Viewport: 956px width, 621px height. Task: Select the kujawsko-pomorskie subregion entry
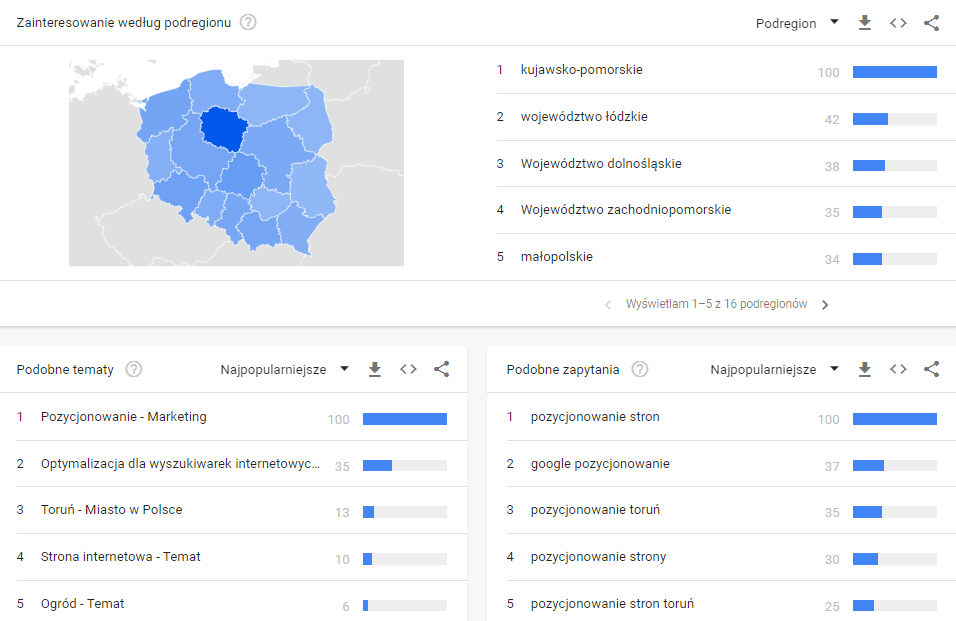(581, 70)
